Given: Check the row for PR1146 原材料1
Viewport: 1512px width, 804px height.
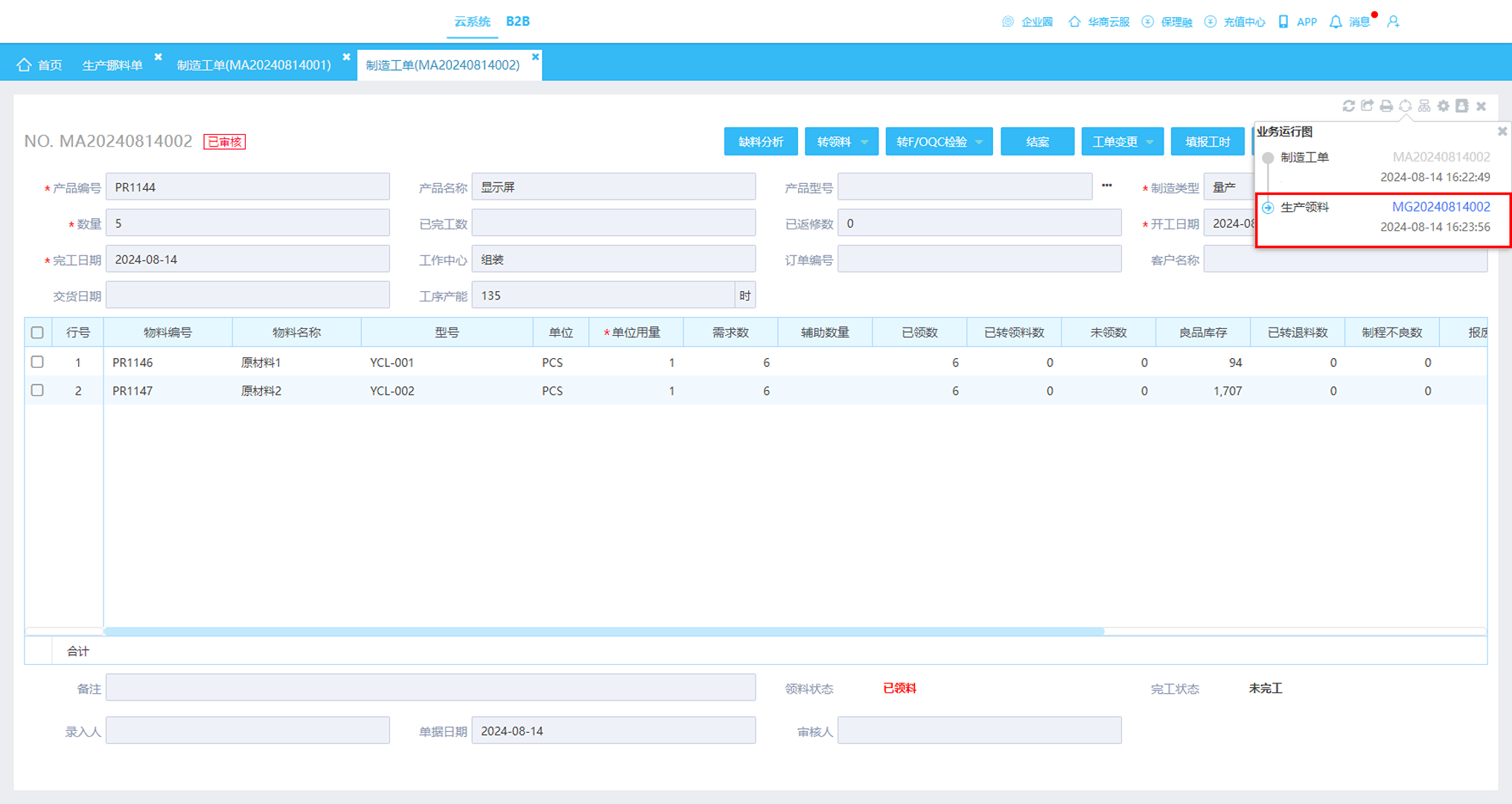Looking at the screenshot, I should [37, 362].
